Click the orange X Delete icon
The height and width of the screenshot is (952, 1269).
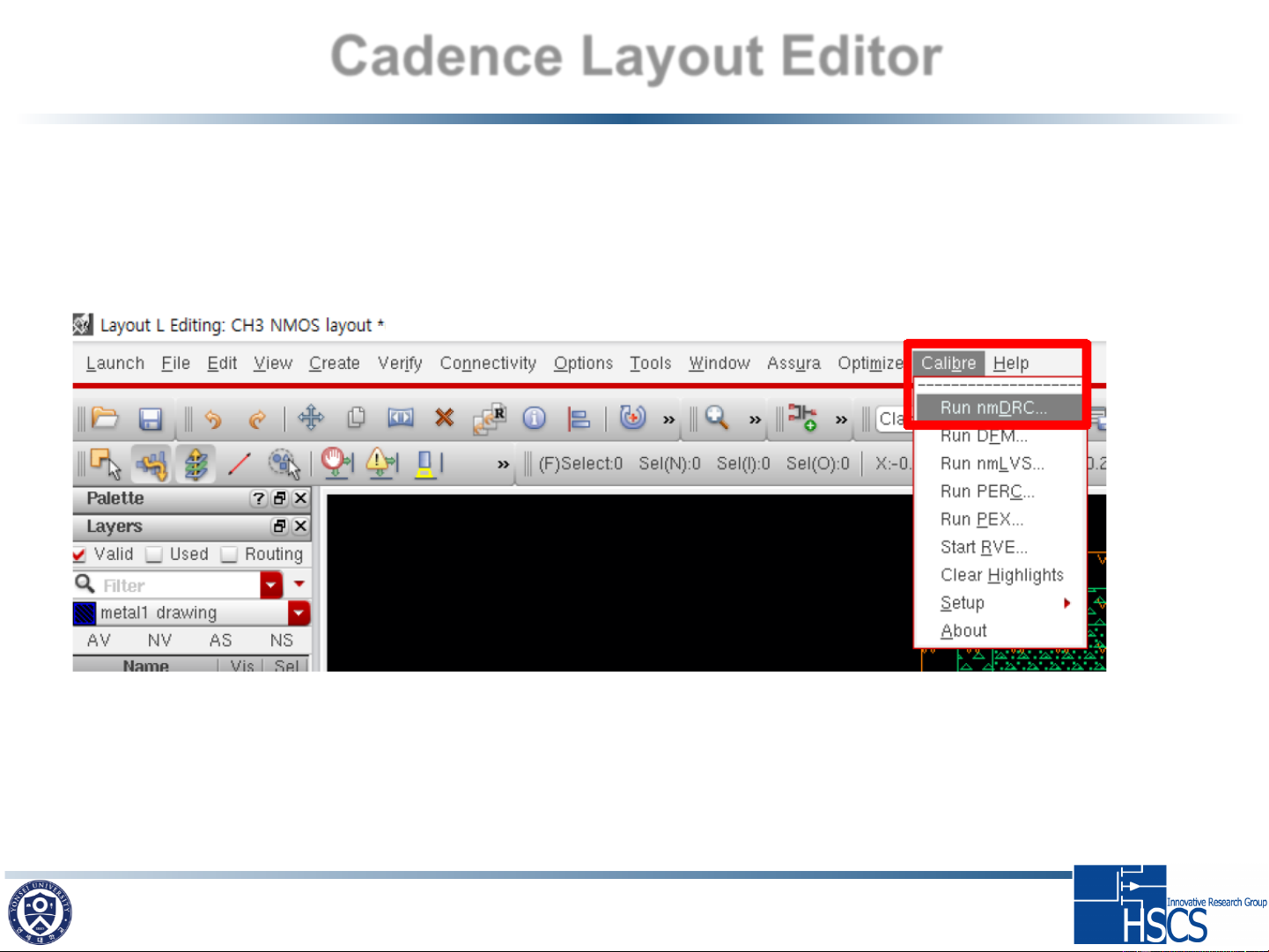(x=445, y=417)
